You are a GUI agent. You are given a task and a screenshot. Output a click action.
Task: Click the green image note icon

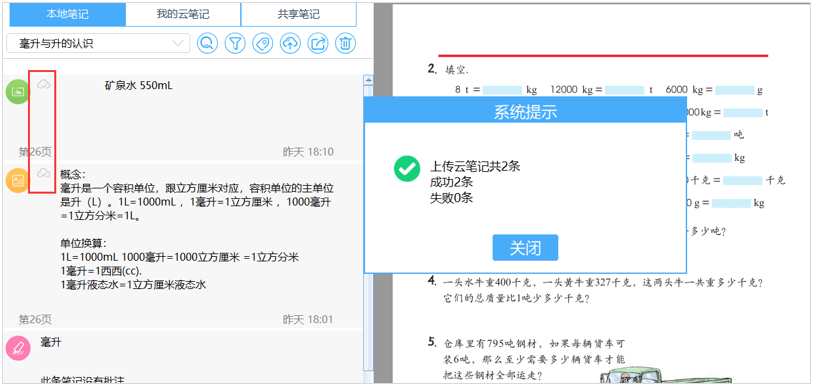click(x=18, y=92)
